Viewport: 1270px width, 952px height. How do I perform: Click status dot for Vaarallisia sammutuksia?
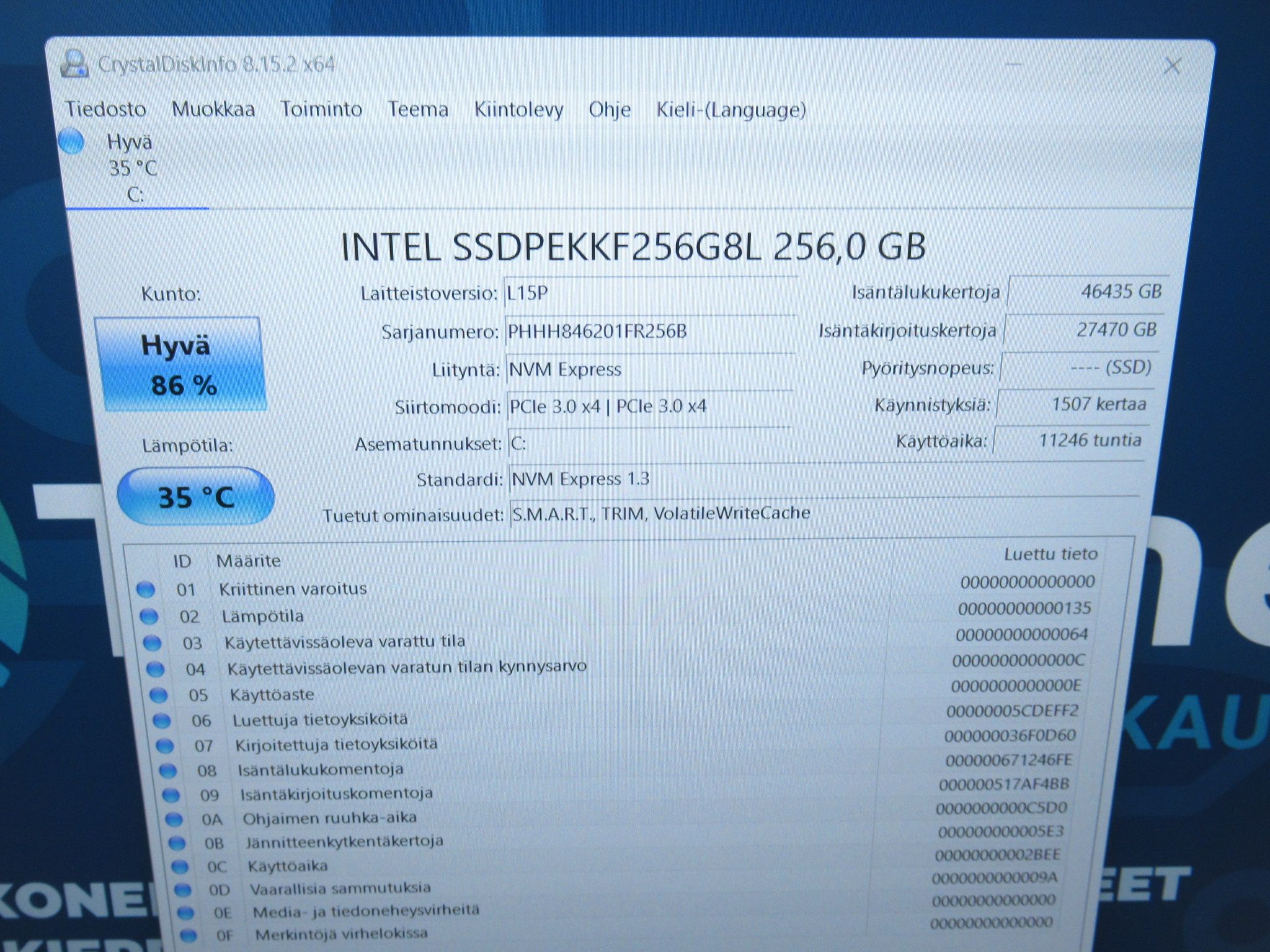pyautogui.click(x=182, y=890)
